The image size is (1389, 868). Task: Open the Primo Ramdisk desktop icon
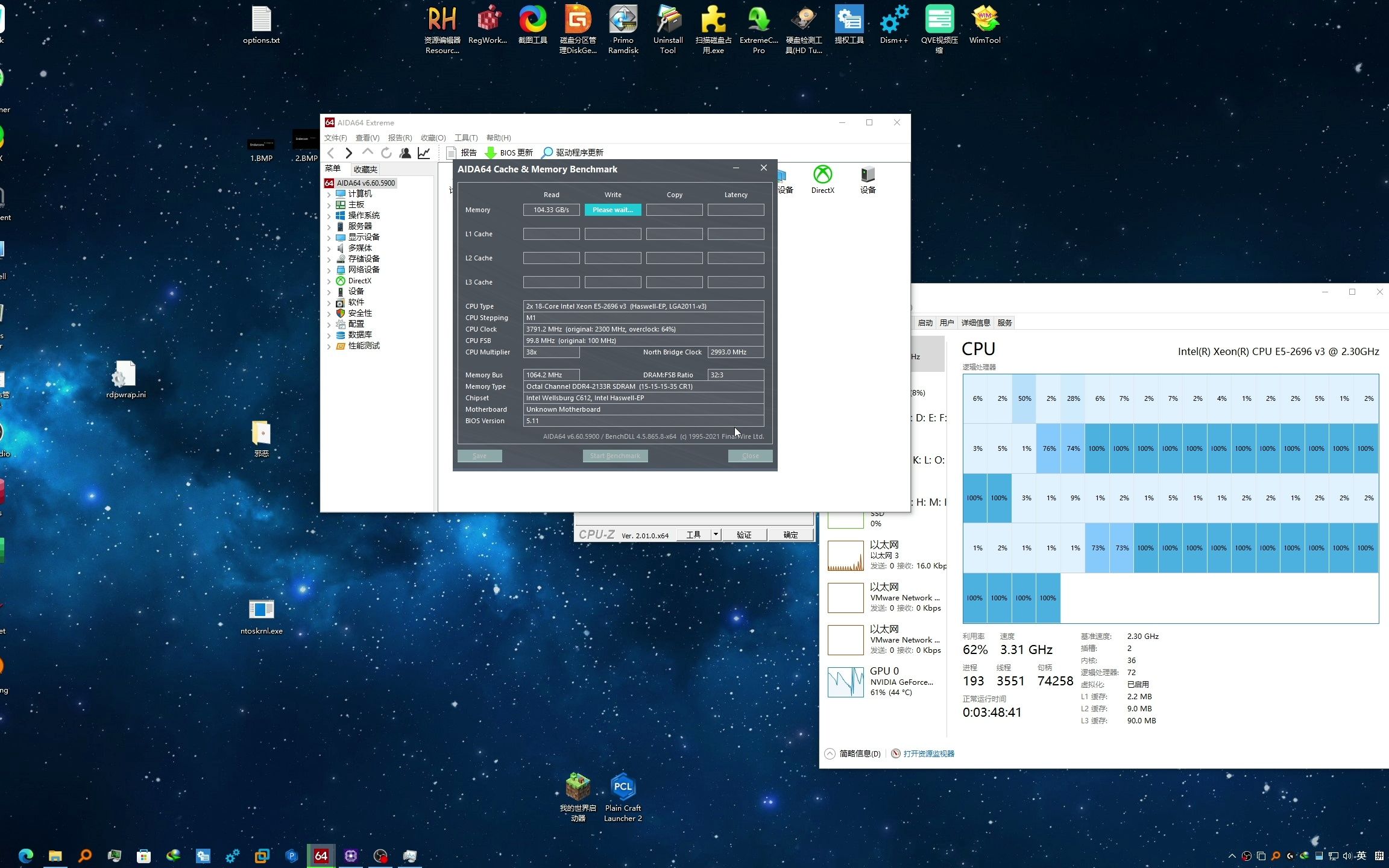pos(623,29)
